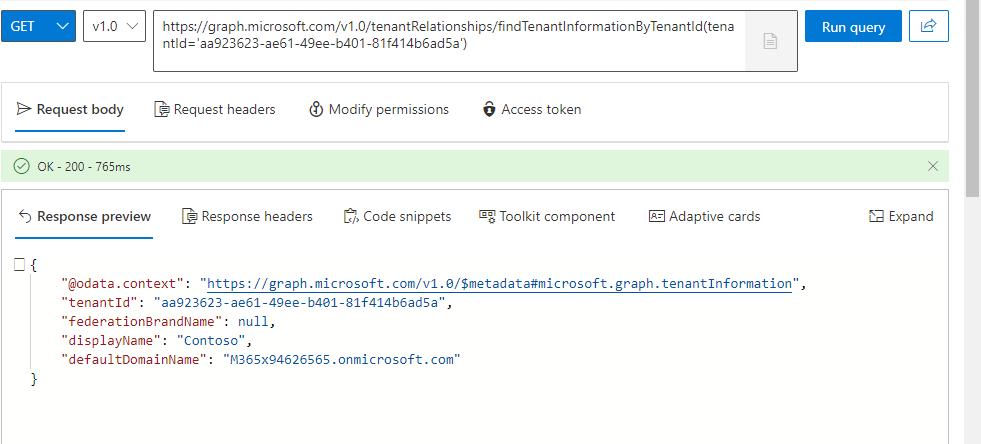The width and height of the screenshot is (981, 444).
Task: Open the @odata.context metadata link
Action: 499,284
